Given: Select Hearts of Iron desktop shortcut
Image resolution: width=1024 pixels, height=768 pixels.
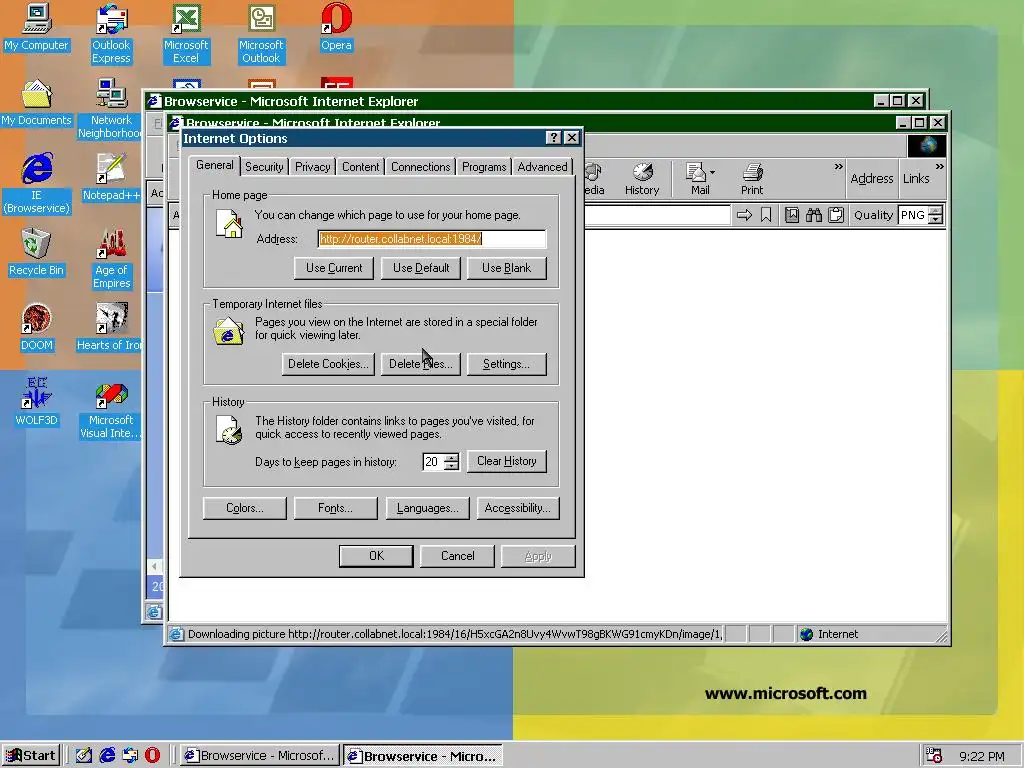Looking at the screenshot, I should click(108, 328).
